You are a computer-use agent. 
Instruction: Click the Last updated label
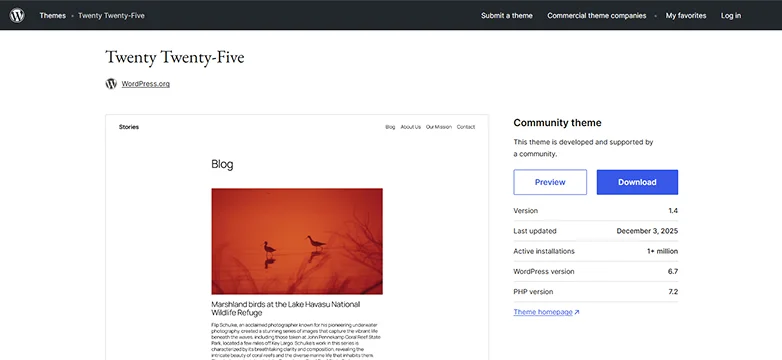[535, 231]
